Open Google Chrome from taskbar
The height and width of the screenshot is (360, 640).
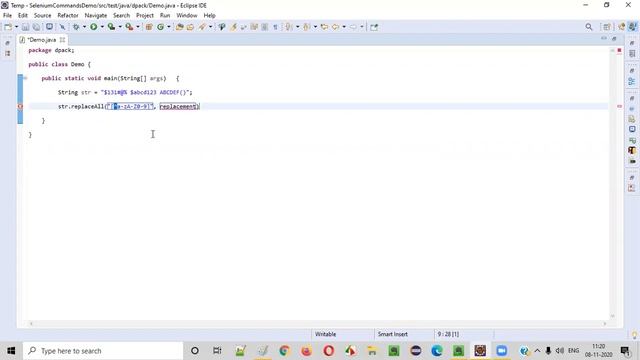coord(284,351)
